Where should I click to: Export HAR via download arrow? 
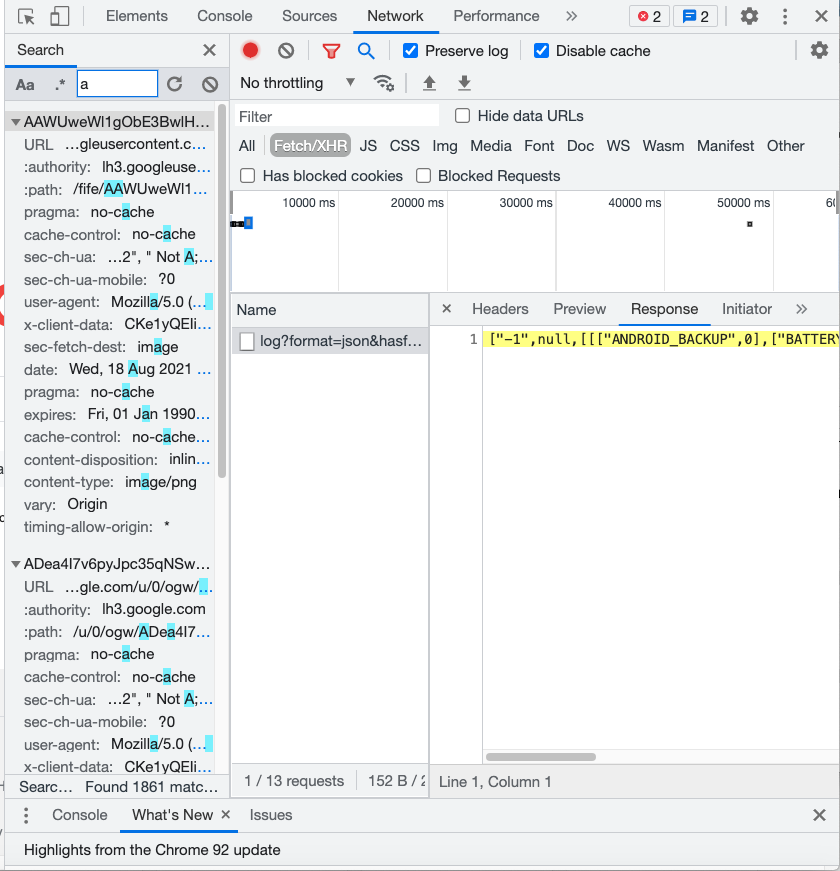464,83
